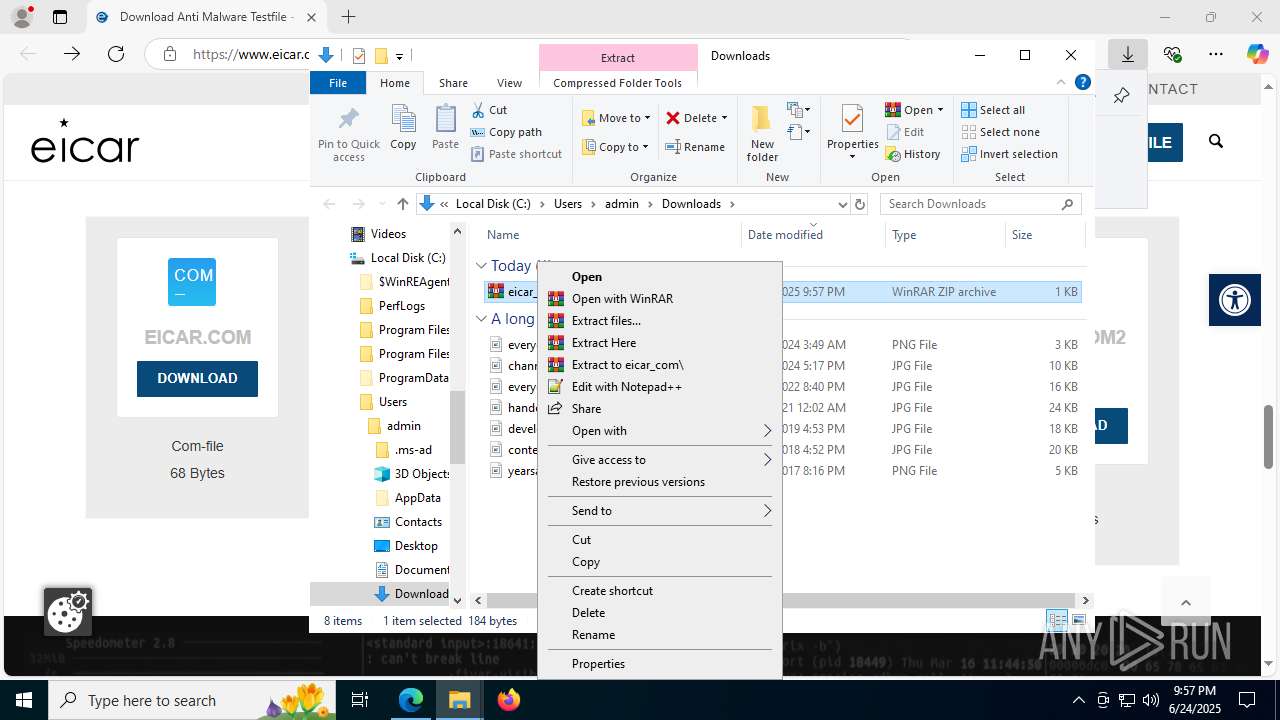1280x720 pixels.
Task: Switch to details view layout icon
Action: 1057,621
